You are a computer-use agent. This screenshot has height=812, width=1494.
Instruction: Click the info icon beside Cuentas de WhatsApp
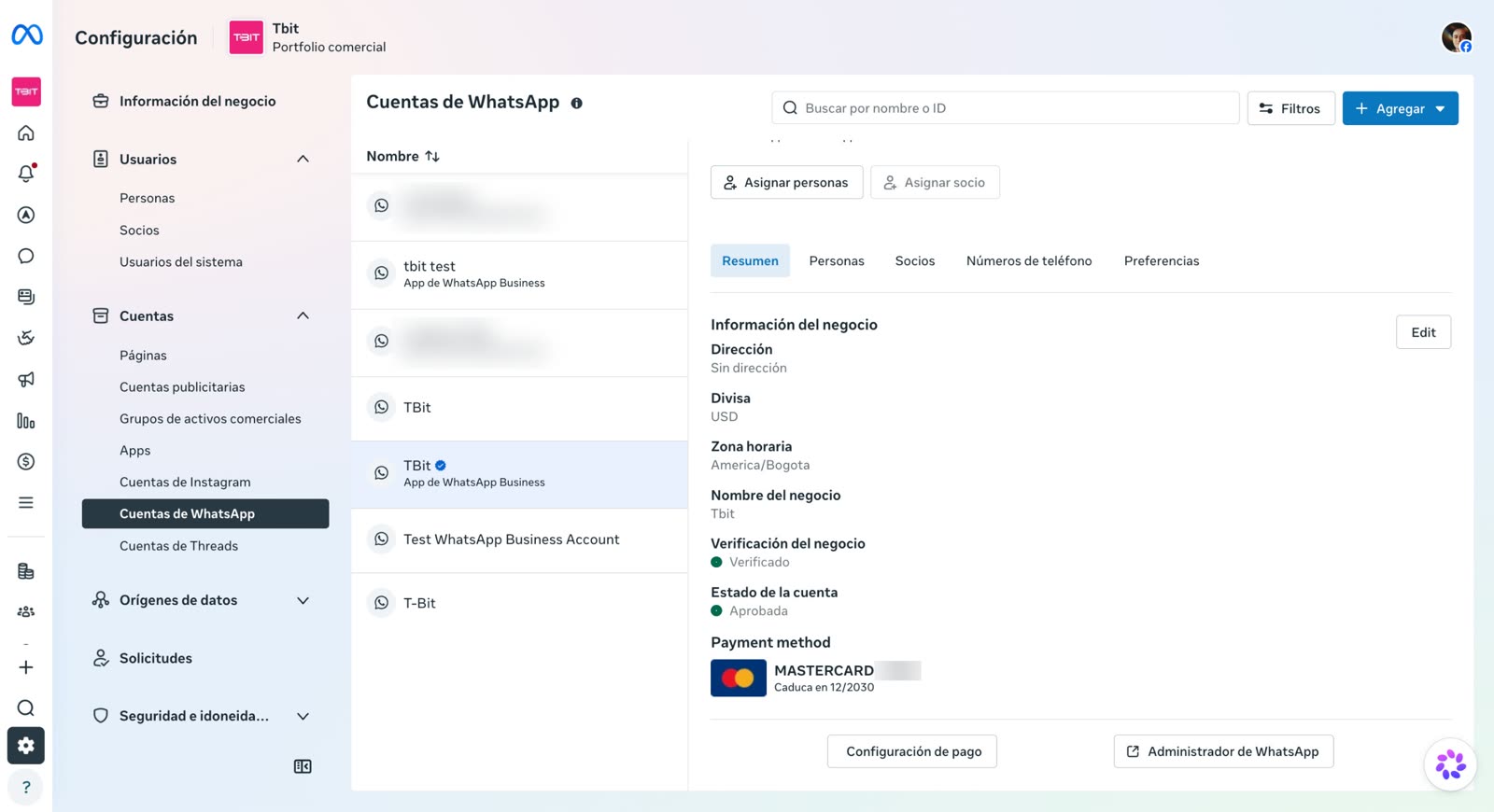pos(576,104)
